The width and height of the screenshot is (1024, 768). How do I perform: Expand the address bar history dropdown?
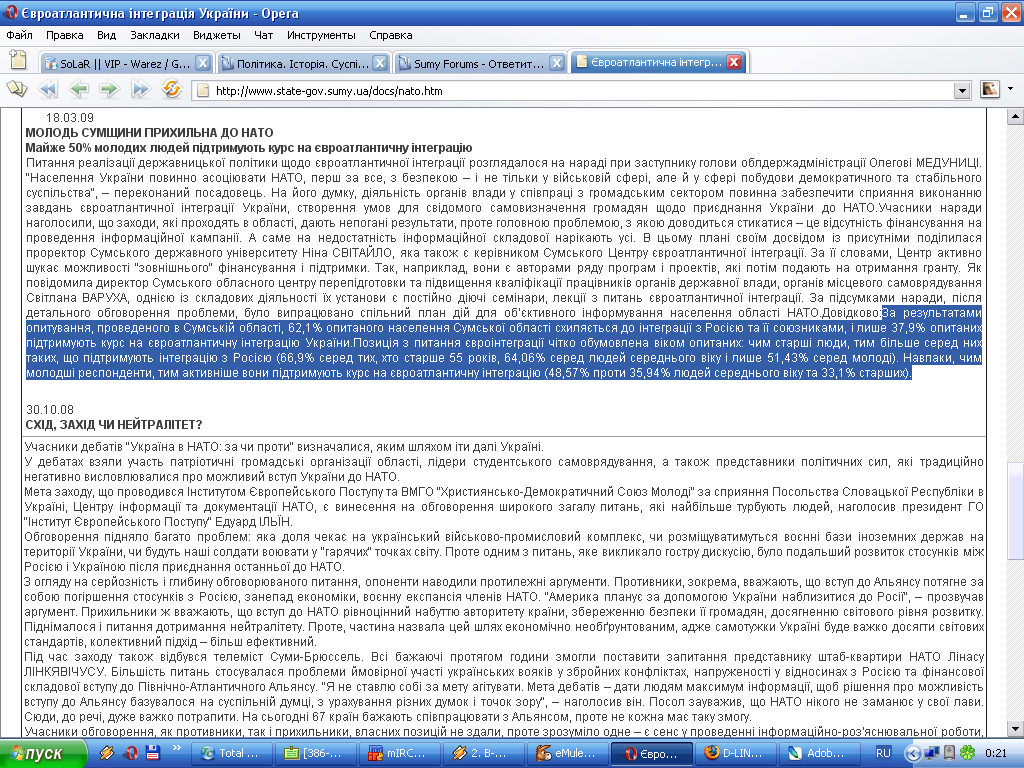click(x=962, y=90)
